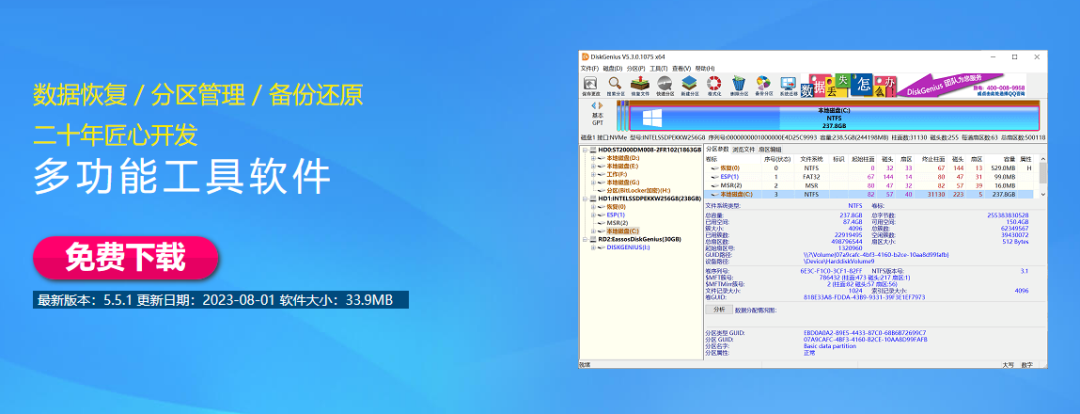Open the 文件(F) menu
The width and height of the screenshot is (1080, 414).
click(590, 68)
